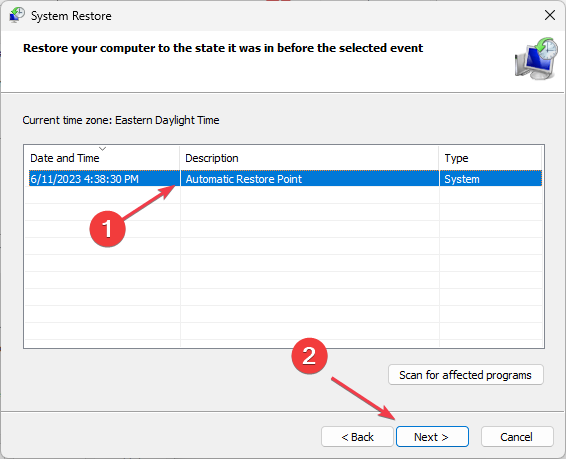Select the 6/11/2023 4:38:30 PM restore point
Viewport: 566px width, 459px height.
click(x=285, y=179)
